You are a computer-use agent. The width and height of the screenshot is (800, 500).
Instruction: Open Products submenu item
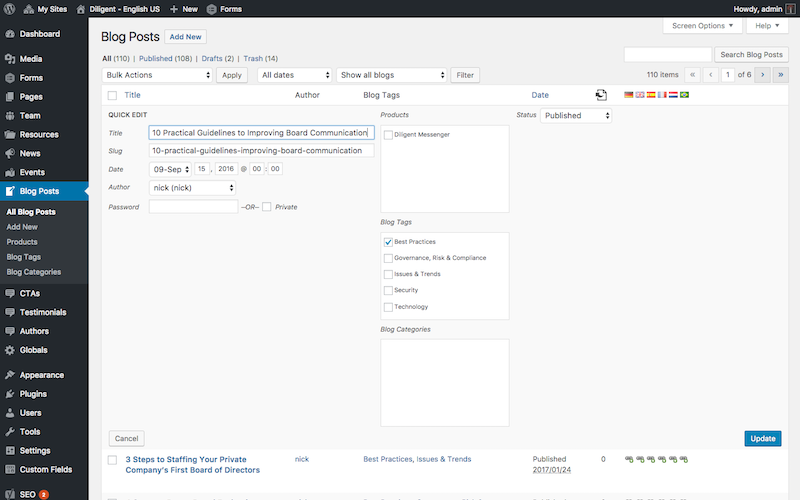pyautogui.click(x=22, y=242)
